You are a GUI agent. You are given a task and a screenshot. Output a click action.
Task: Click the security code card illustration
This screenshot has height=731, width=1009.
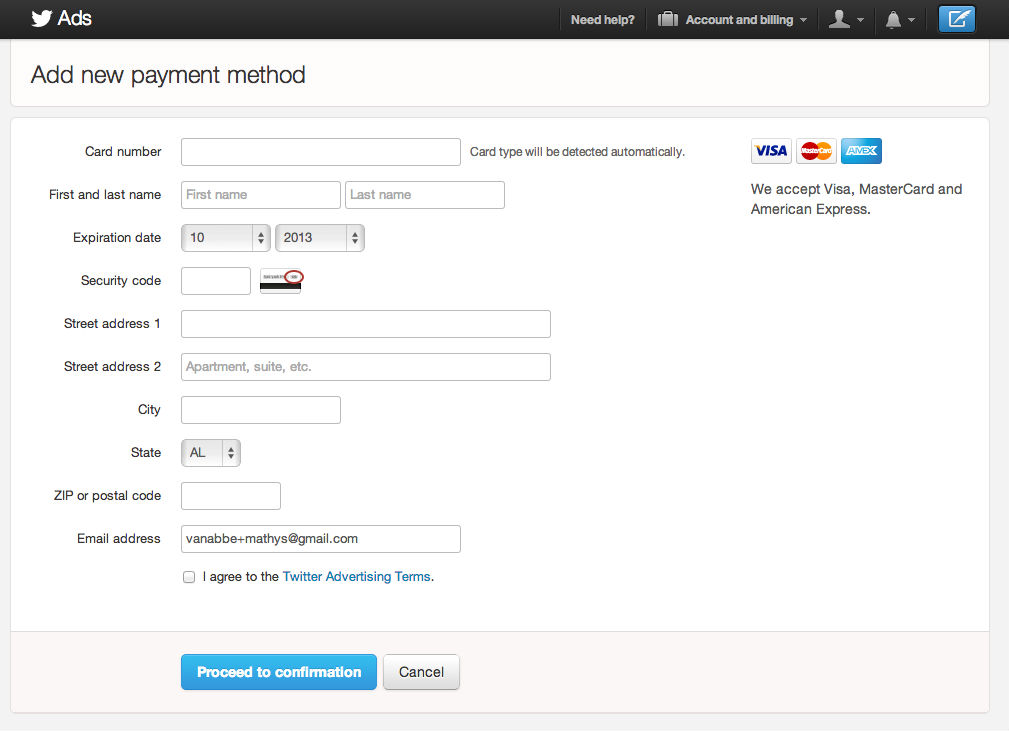pos(281,281)
